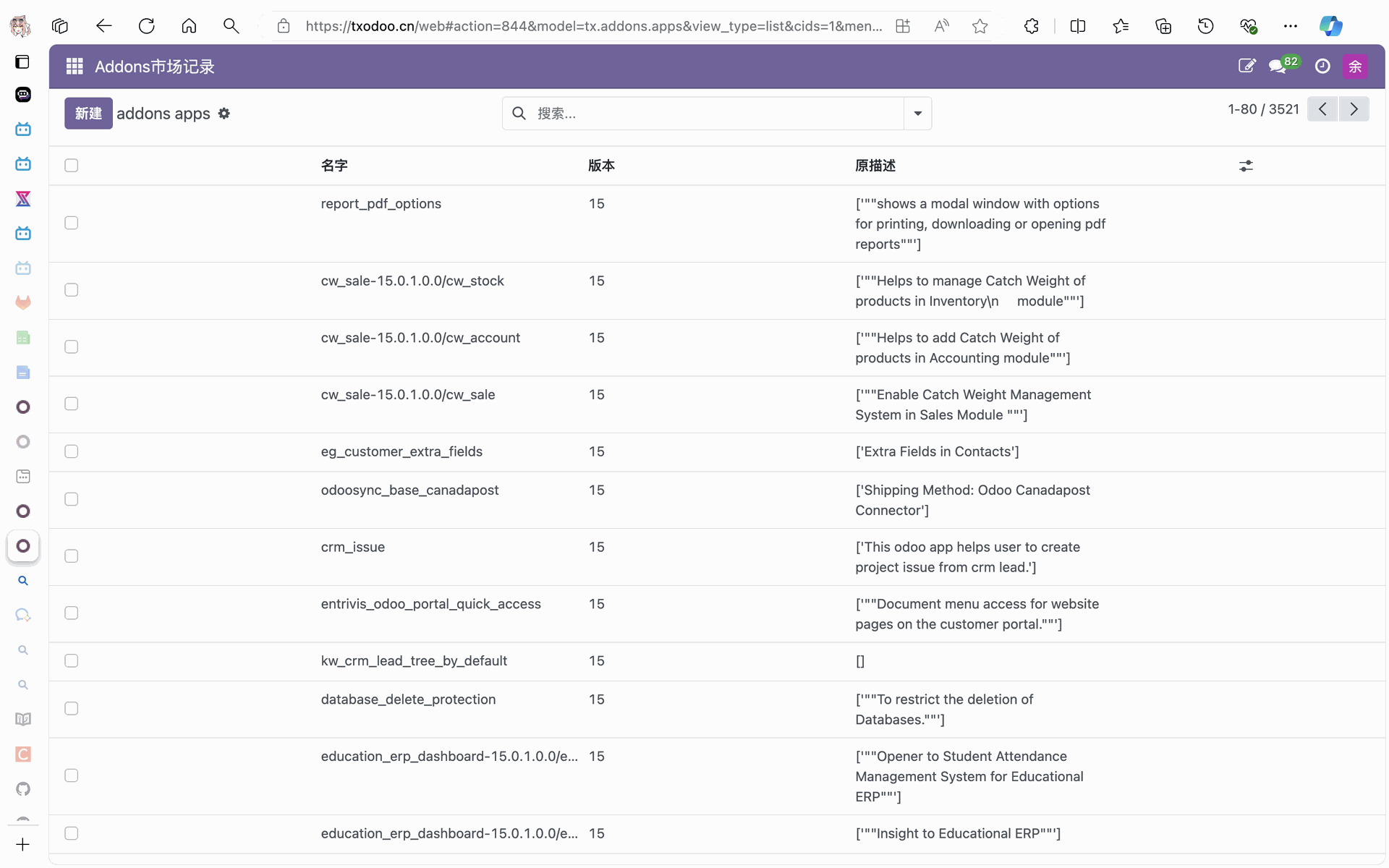Screen dimensions: 1389x868
Task: Expand the search options dropdown arrow
Action: point(917,114)
